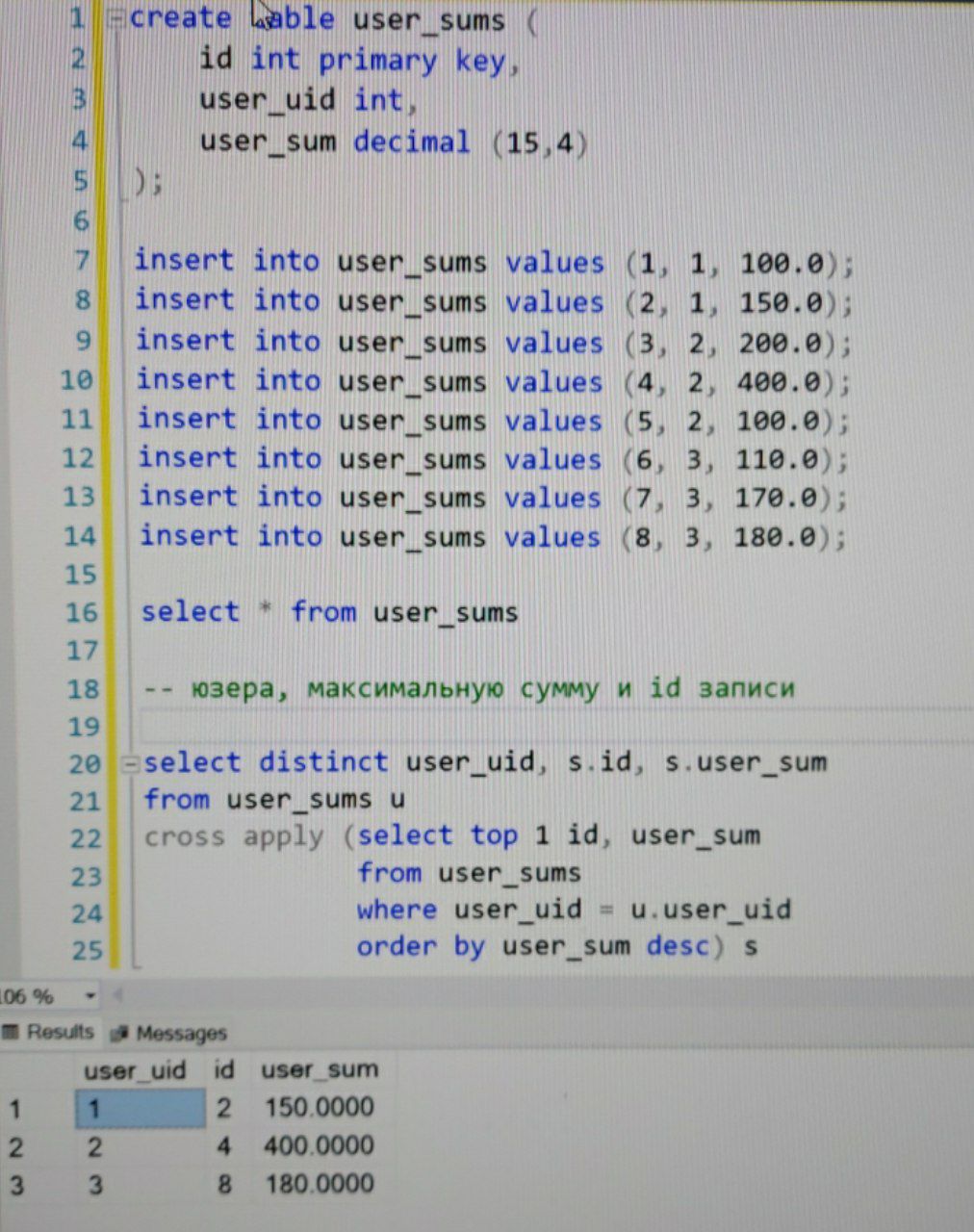
Task: Click the Russian comment on line 18
Action: pos(469,689)
